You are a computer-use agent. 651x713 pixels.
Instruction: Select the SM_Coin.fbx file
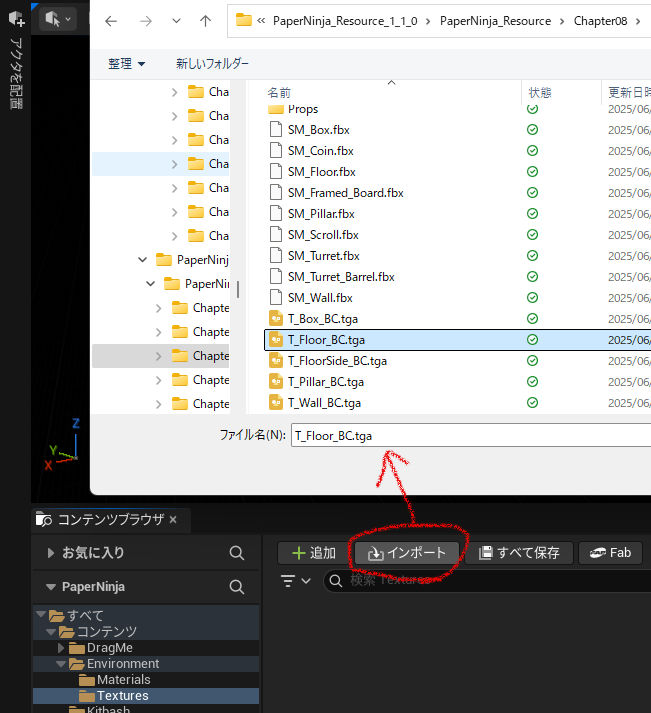(320, 151)
